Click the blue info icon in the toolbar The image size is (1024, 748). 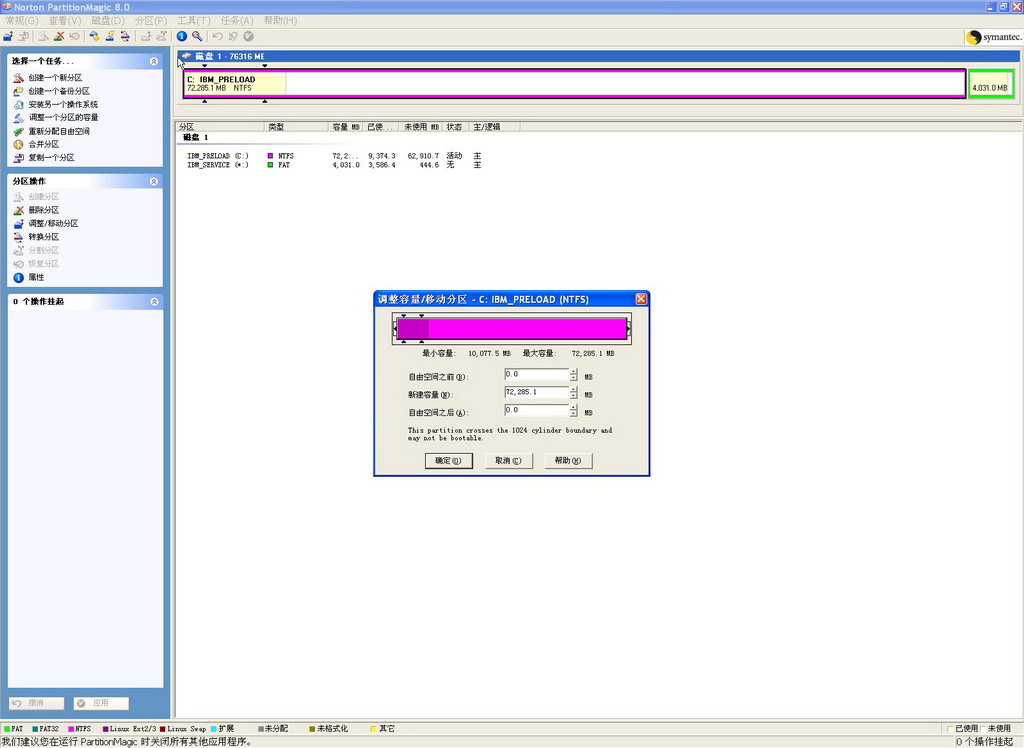(182, 36)
